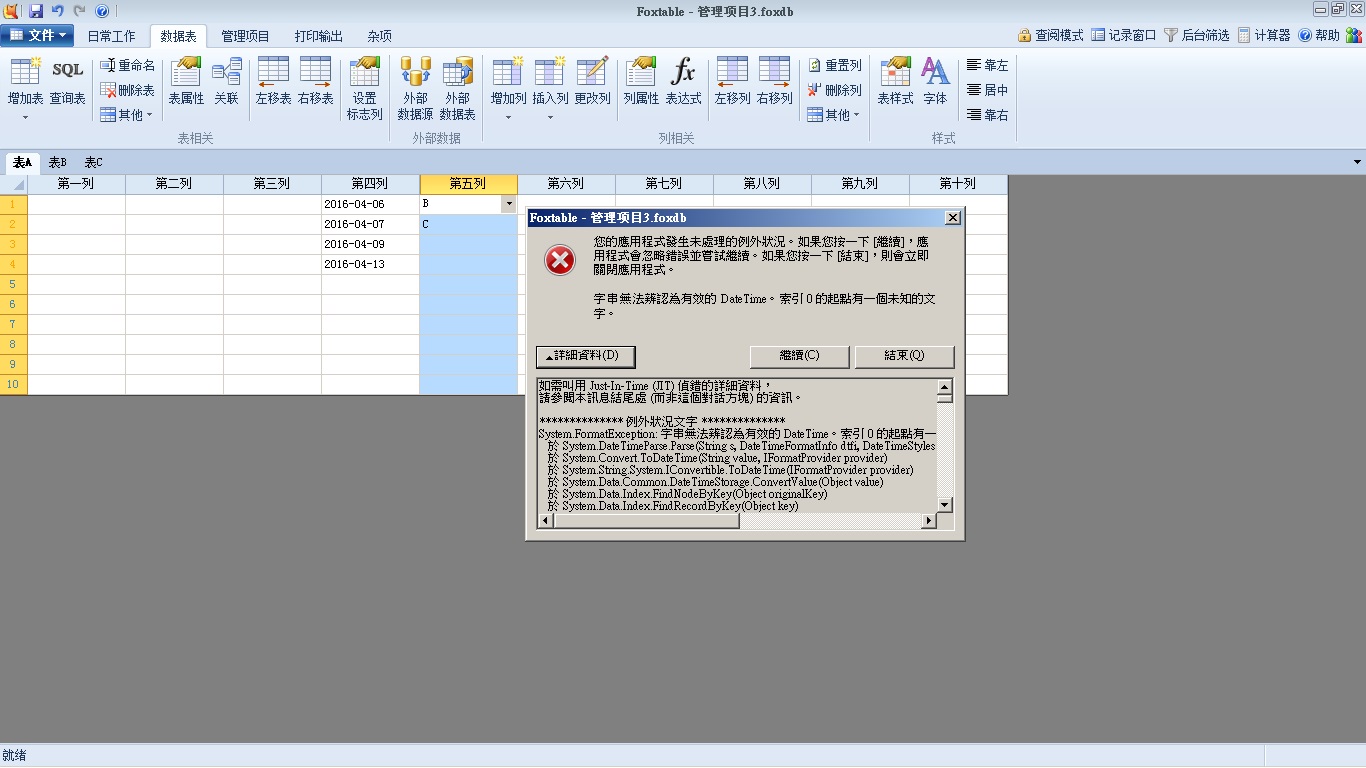Image resolution: width=1366 pixels, height=768 pixels.
Task: Click the 第四列 column header
Action: click(370, 184)
